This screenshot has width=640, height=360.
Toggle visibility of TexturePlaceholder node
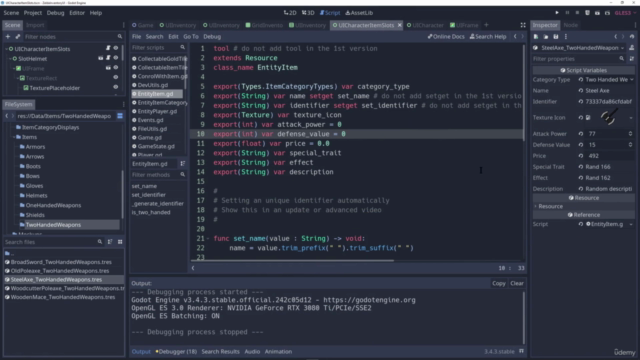[116, 88]
